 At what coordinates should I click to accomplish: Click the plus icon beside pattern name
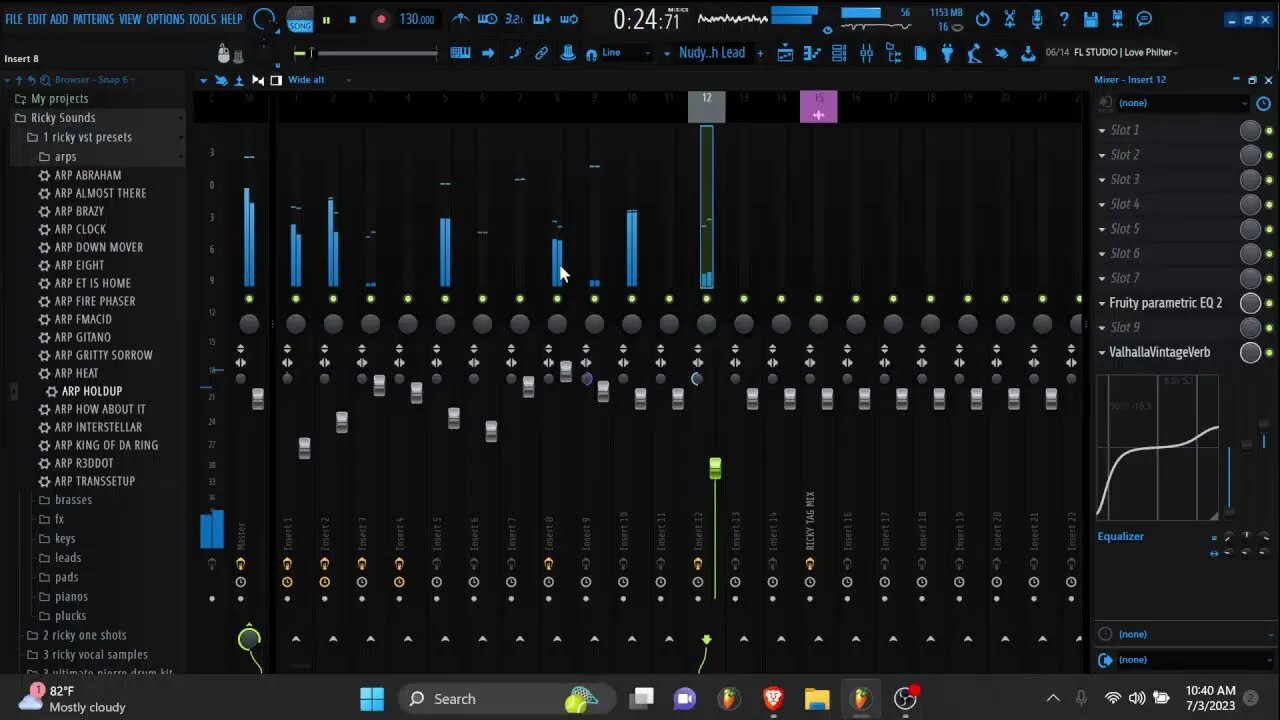pyautogui.click(x=760, y=53)
